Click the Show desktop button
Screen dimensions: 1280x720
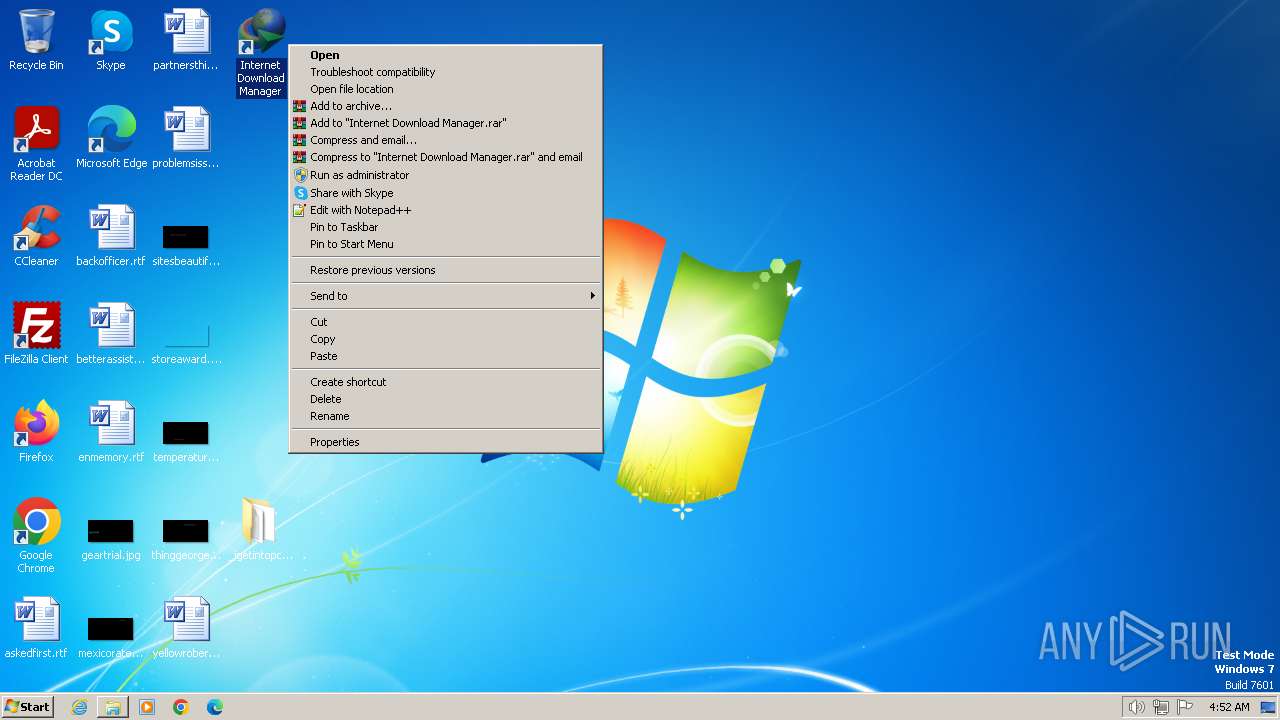1269,707
